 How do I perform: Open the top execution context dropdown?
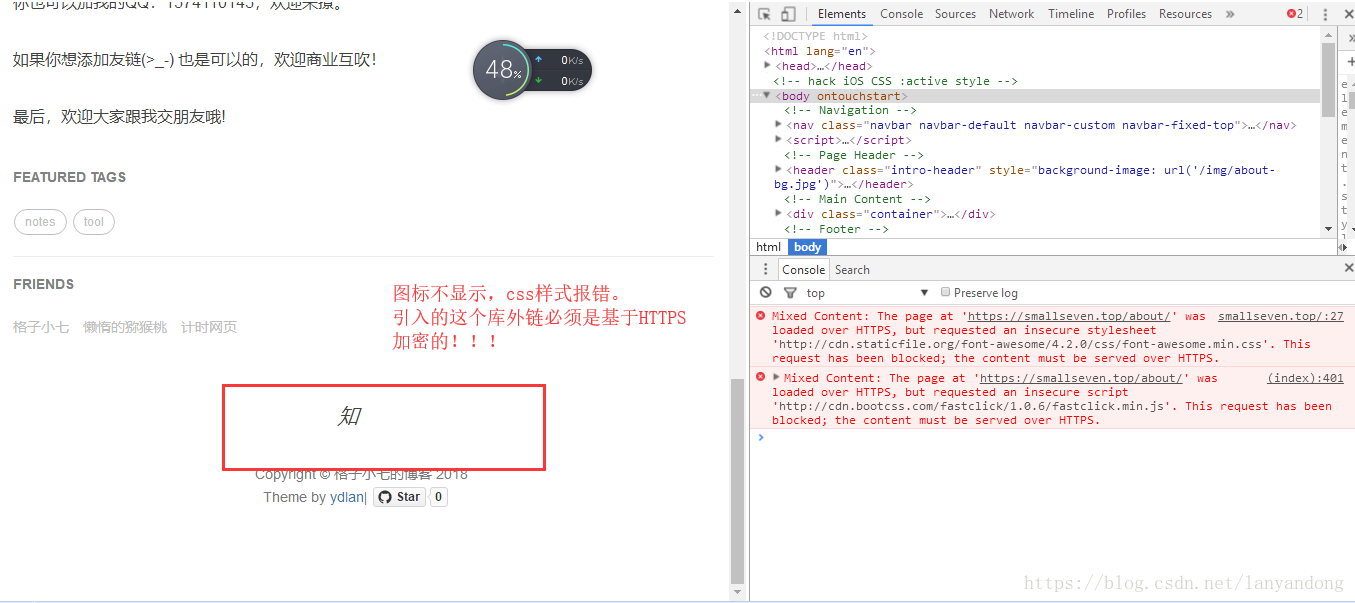pyautogui.click(x=868, y=292)
